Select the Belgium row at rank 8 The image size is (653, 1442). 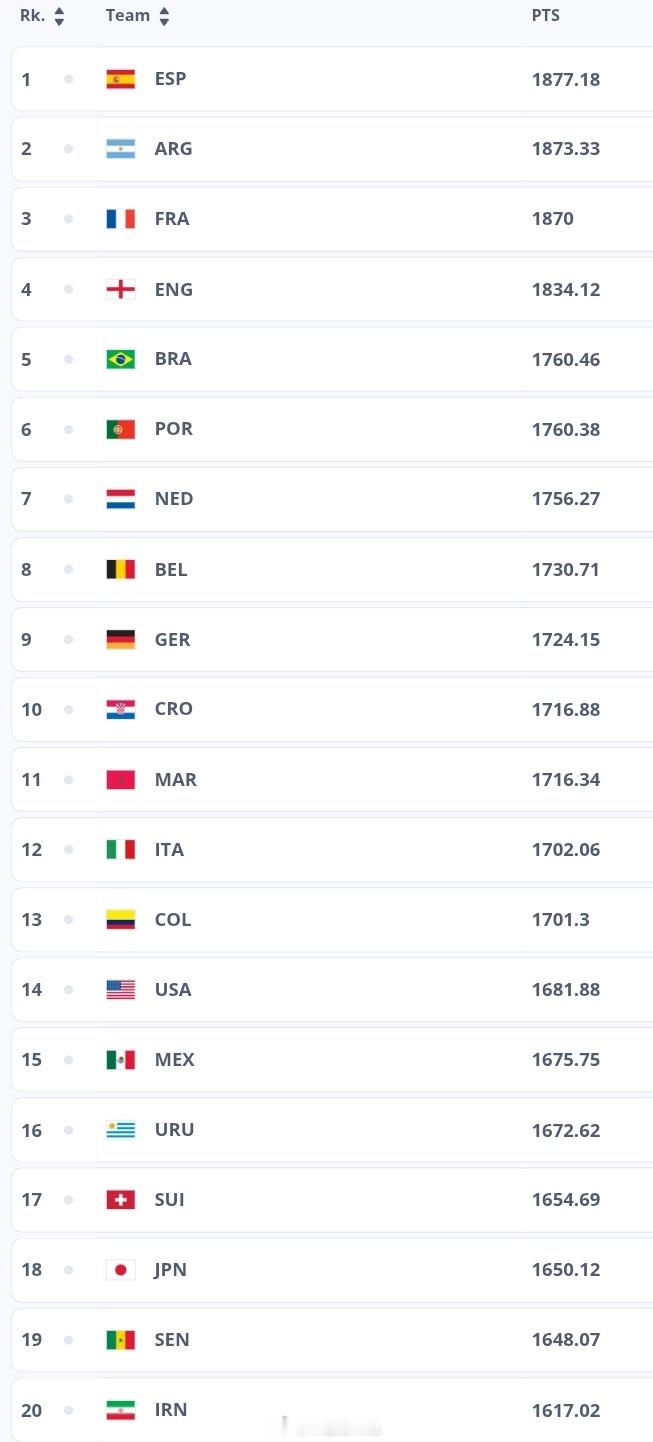pos(332,569)
